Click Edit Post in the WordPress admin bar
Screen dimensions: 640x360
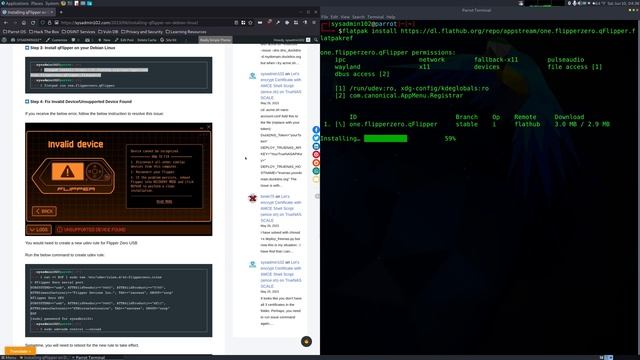tap(124, 40)
